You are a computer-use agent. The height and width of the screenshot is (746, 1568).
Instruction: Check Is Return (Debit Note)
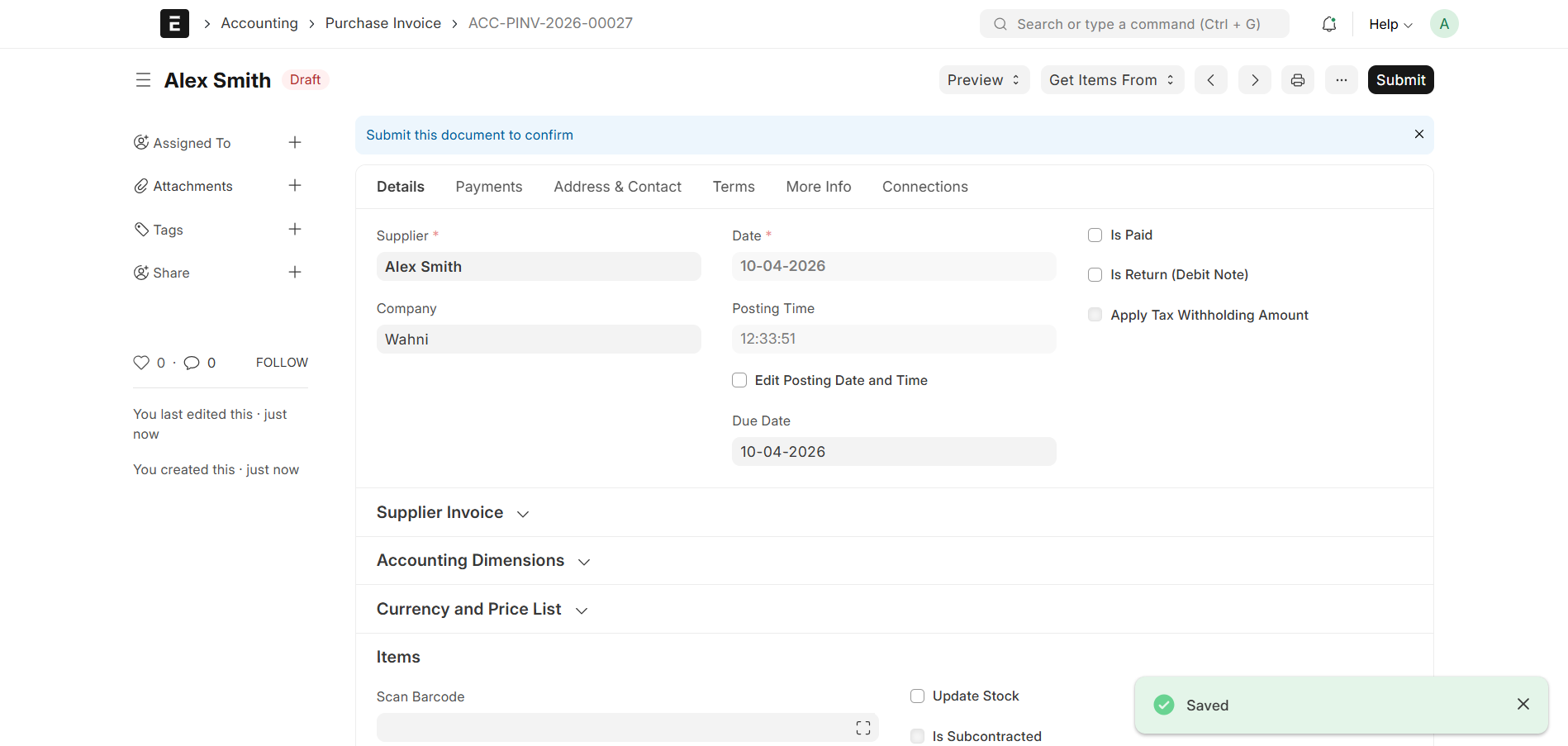pyautogui.click(x=1095, y=275)
